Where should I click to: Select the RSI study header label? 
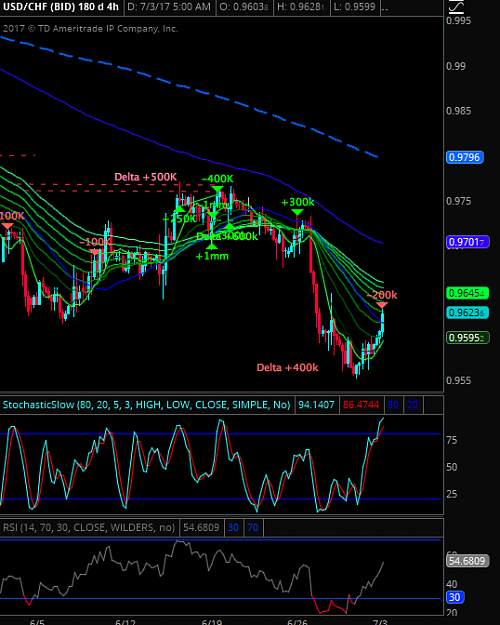pyautogui.click(x=89, y=527)
